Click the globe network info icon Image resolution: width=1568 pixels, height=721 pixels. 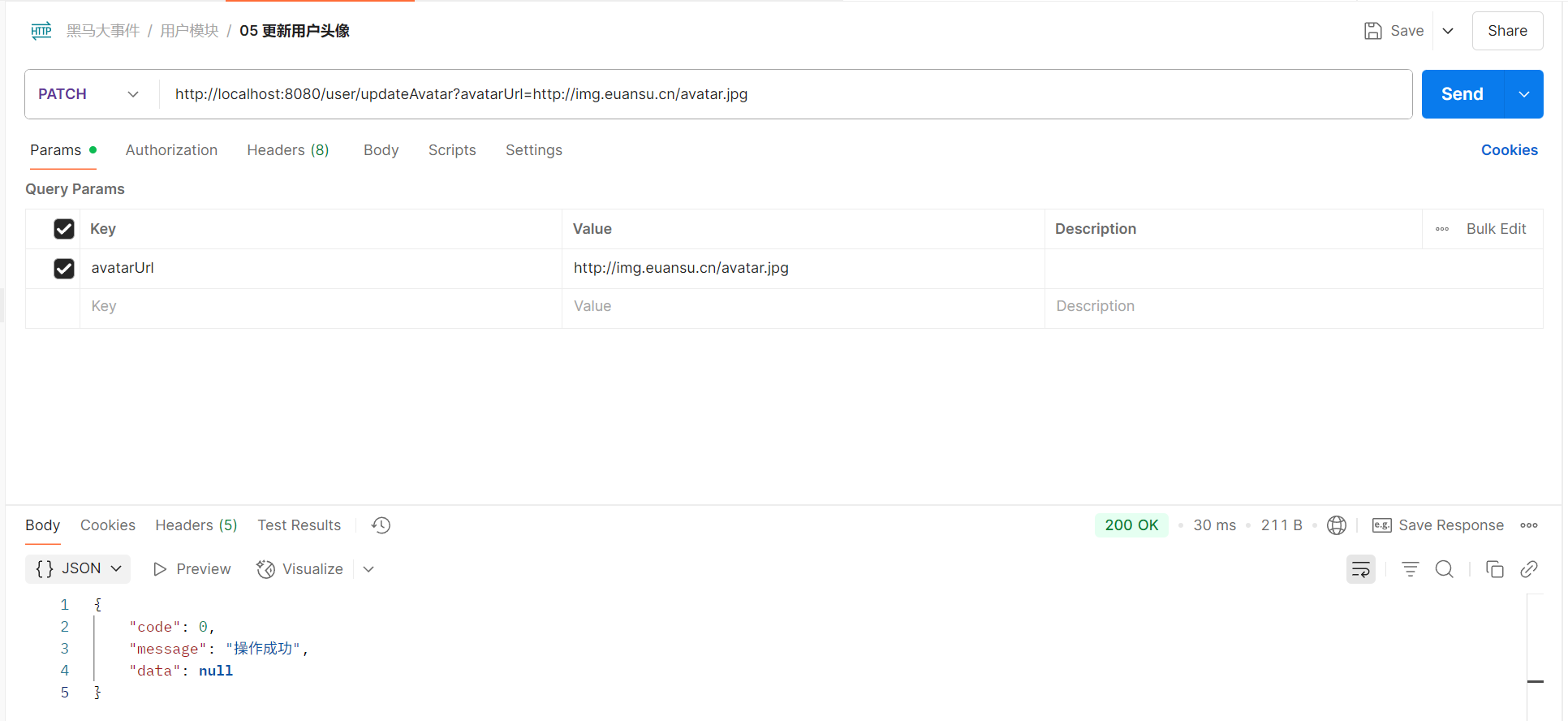[1336, 525]
